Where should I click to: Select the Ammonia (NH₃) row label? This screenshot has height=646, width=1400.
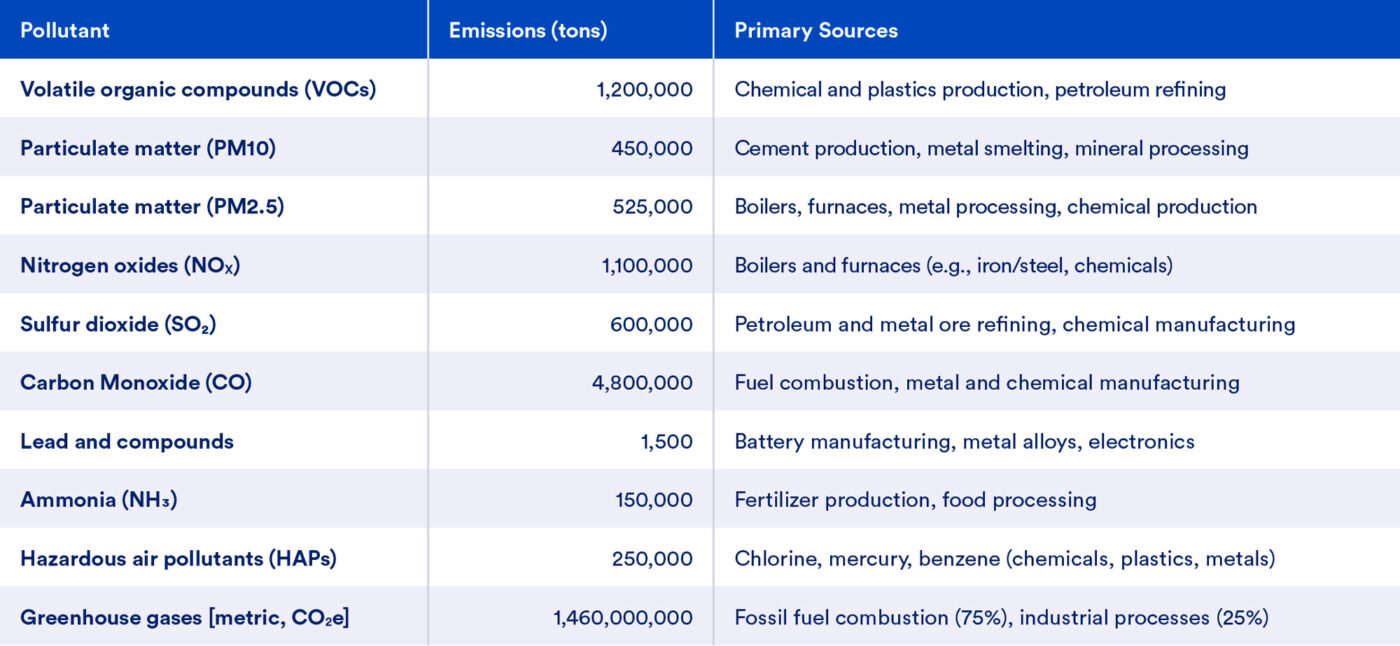(x=99, y=500)
